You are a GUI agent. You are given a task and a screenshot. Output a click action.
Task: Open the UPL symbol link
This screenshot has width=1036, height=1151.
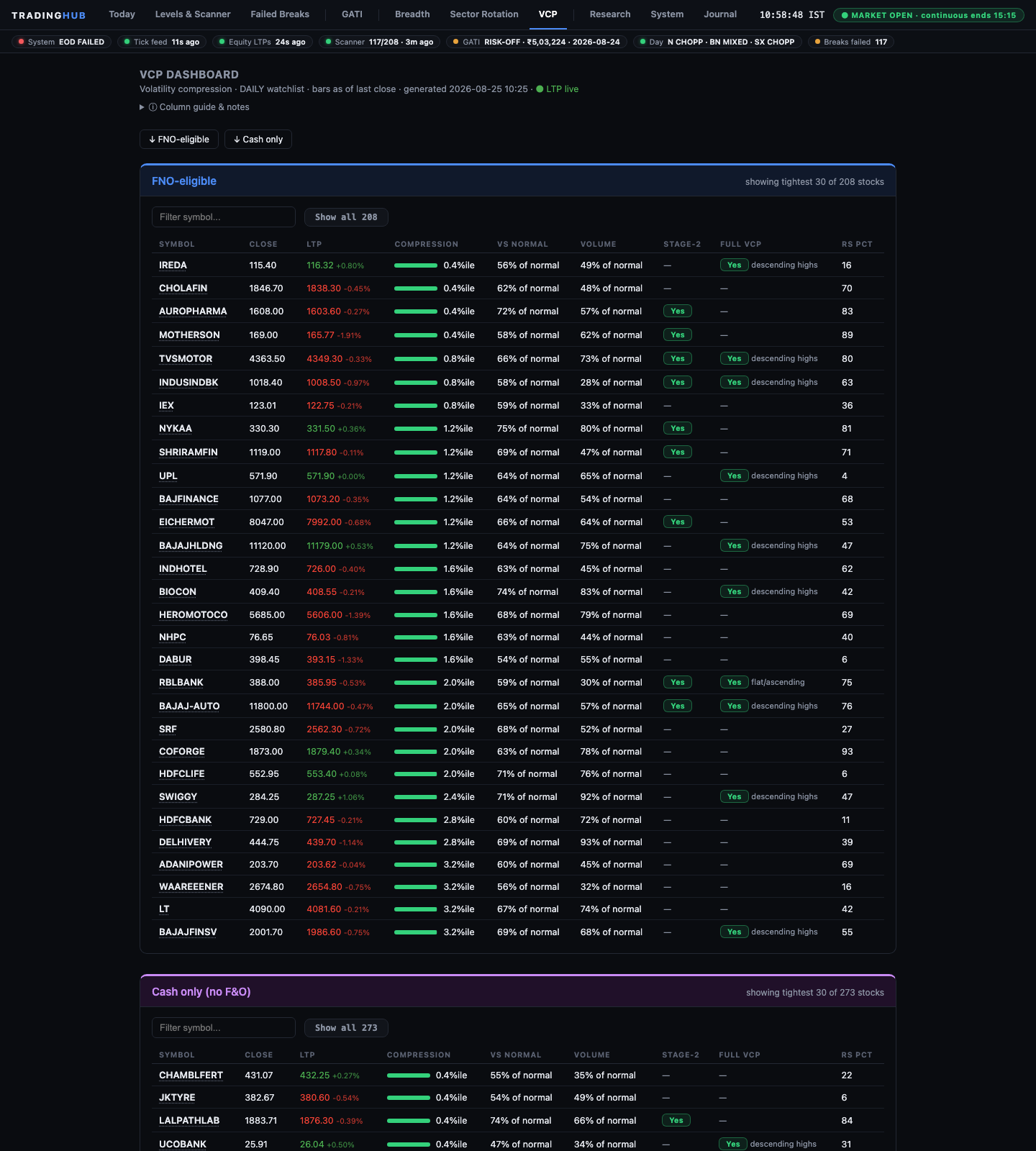[x=168, y=476]
